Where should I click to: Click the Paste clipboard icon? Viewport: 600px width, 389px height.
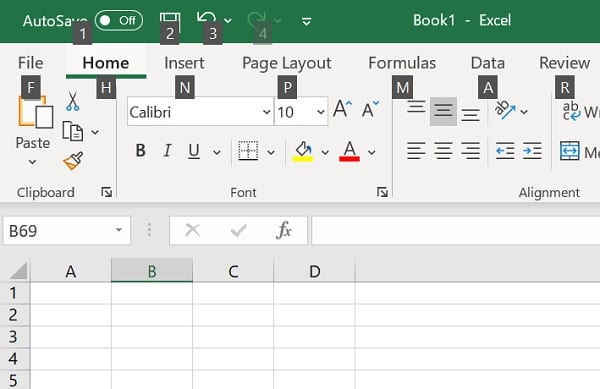tap(36, 112)
